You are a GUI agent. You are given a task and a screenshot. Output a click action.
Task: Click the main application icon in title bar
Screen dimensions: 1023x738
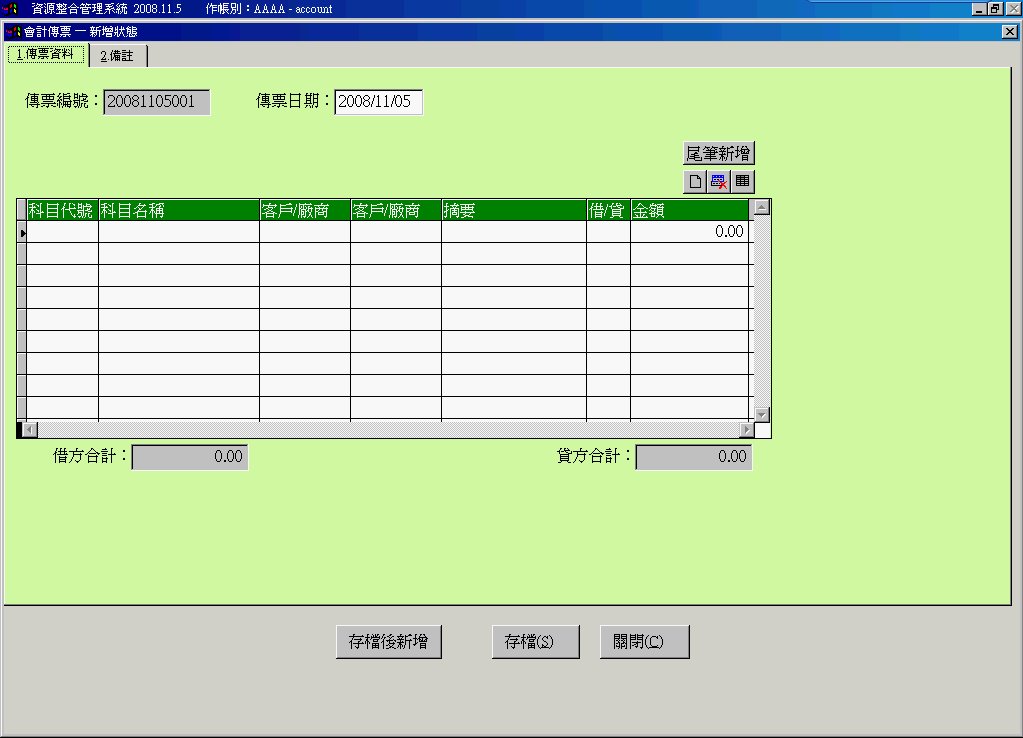[x=10, y=8]
